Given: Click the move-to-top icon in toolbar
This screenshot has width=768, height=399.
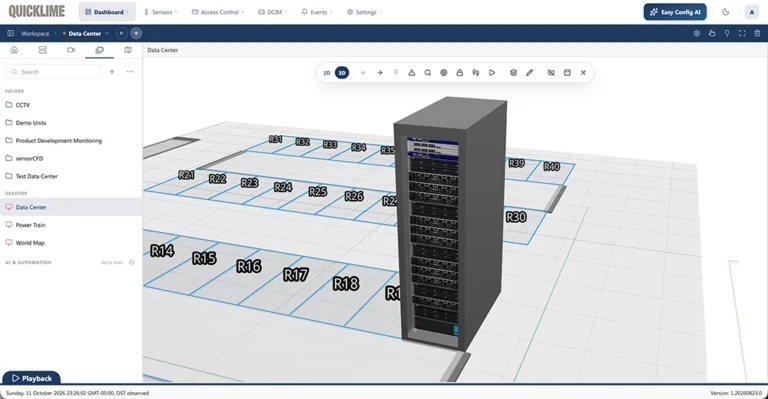Looking at the screenshot, I should coord(396,73).
